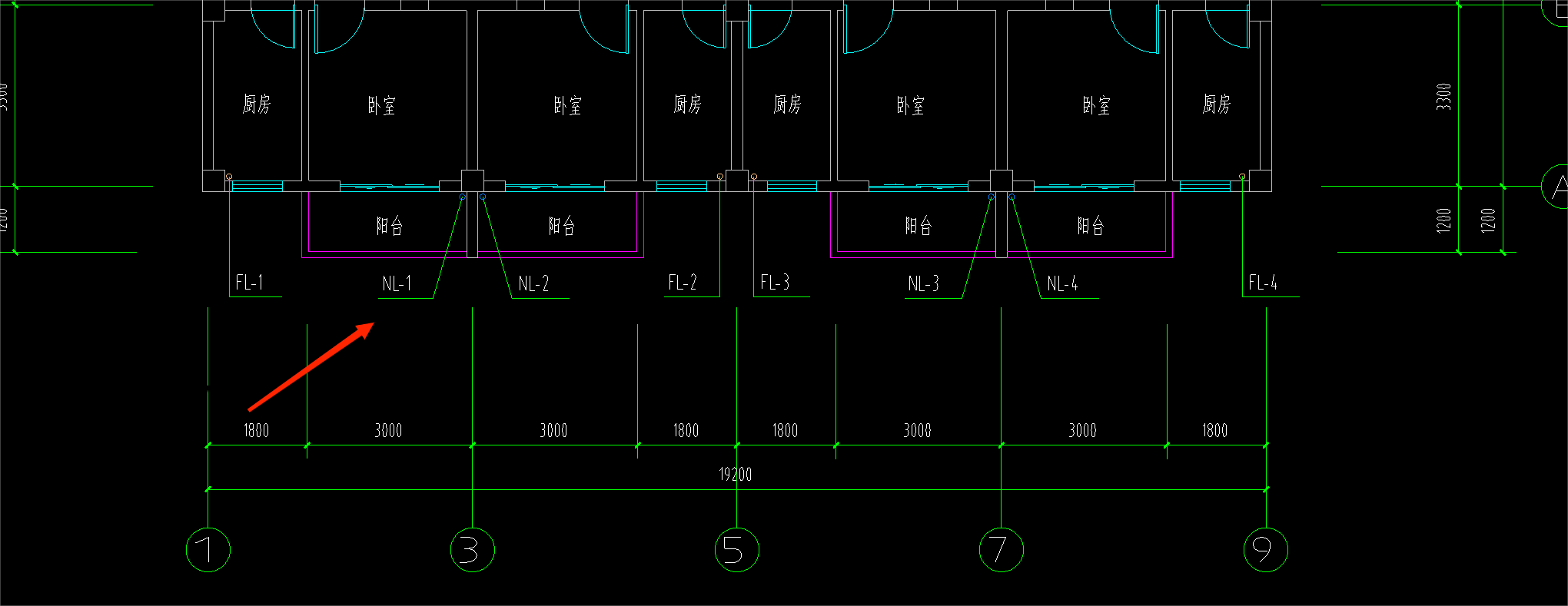Viewport: 1568px width, 606px height.
Task: Select the FL-1 pipe label
Action: click(249, 283)
